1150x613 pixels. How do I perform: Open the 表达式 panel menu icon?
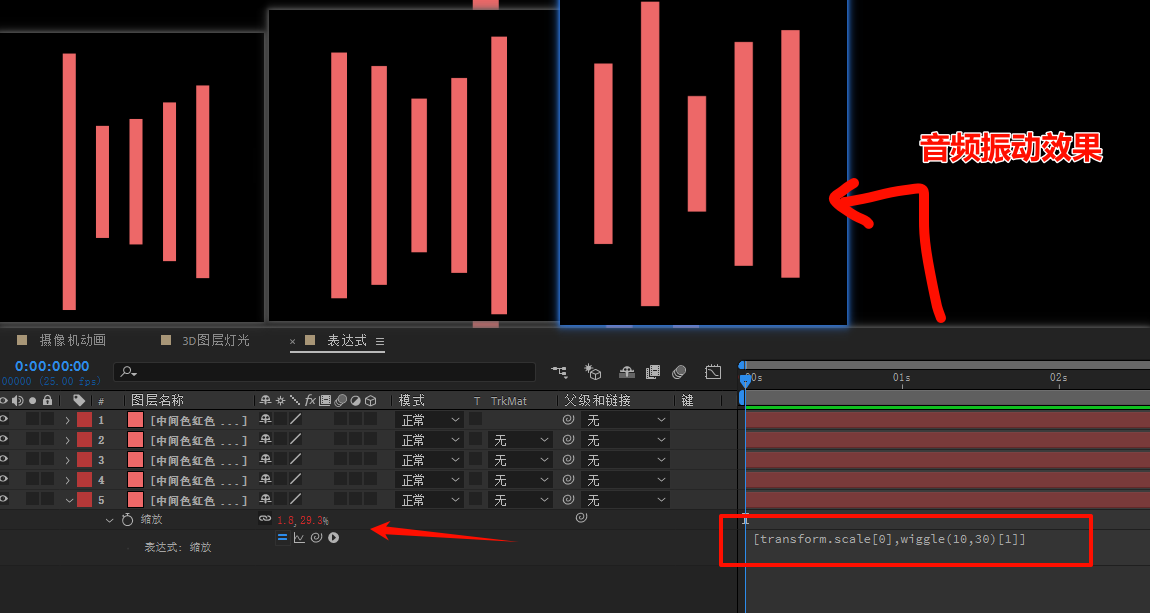pyautogui.click(x=380, y=341)
